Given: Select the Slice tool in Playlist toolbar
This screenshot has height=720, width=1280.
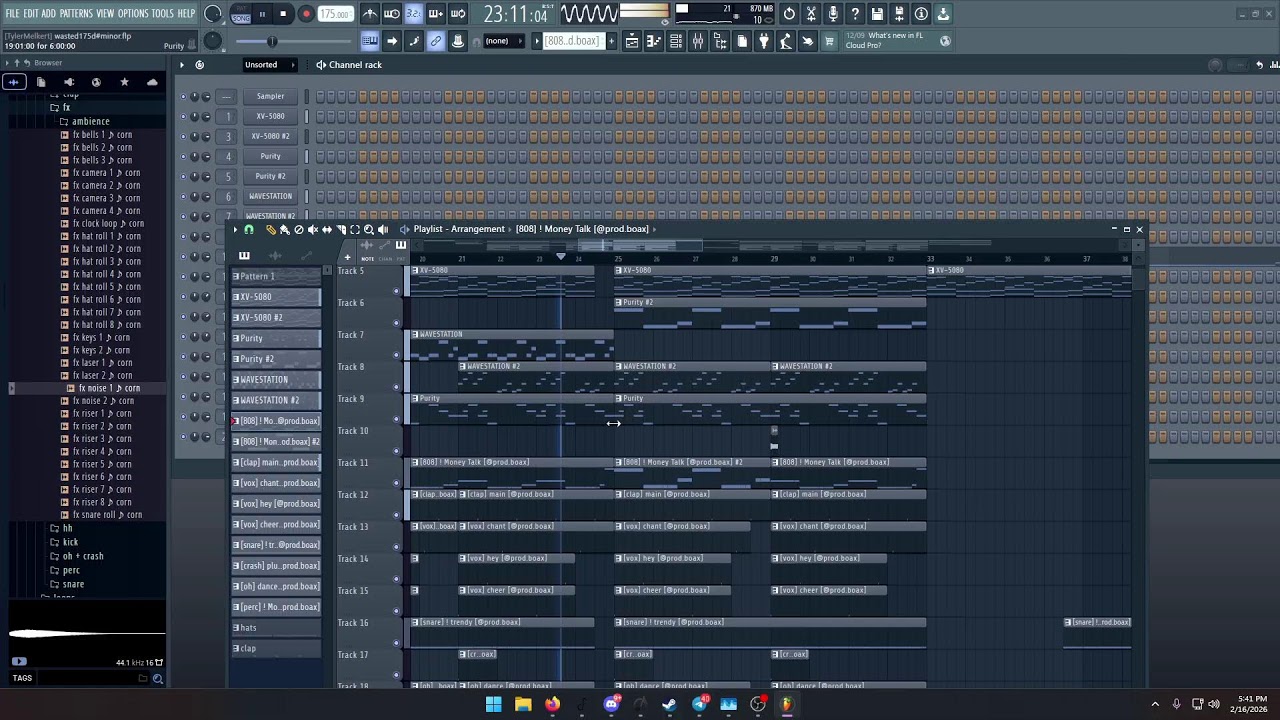Looking at the screenshot, I should point(340,230).
